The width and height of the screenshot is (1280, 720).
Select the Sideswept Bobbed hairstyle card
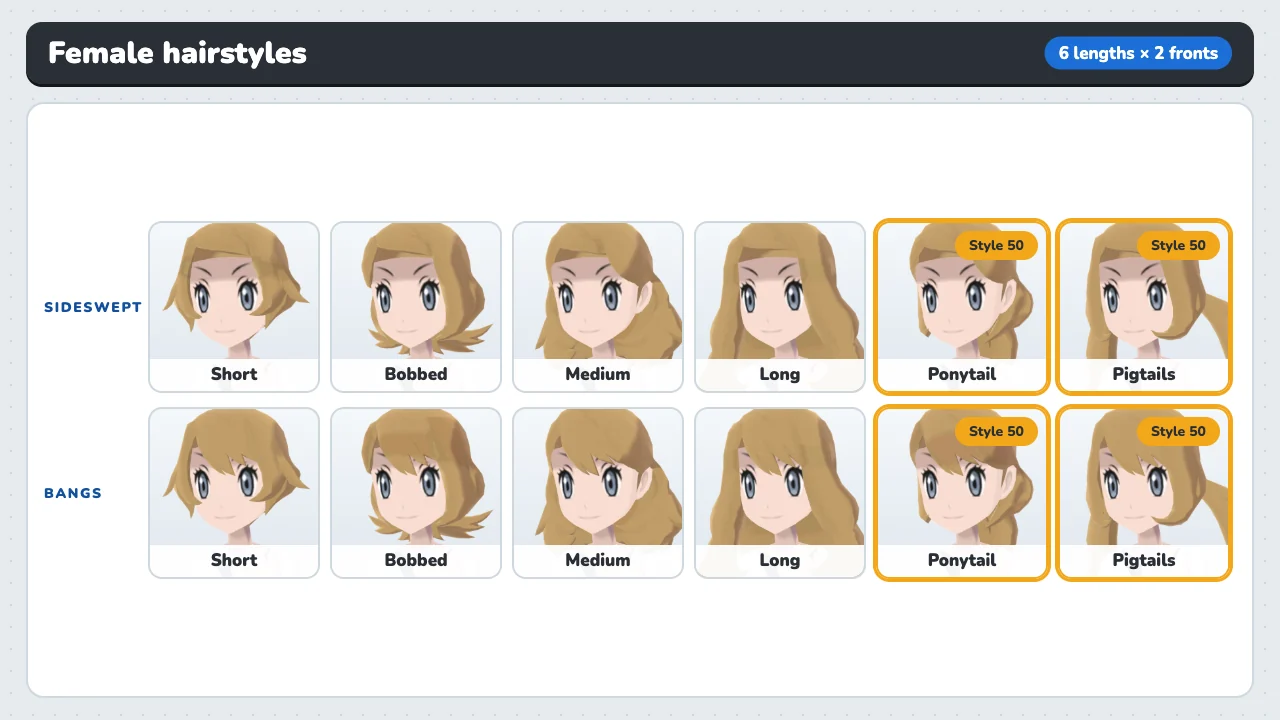tap(416, 307)
